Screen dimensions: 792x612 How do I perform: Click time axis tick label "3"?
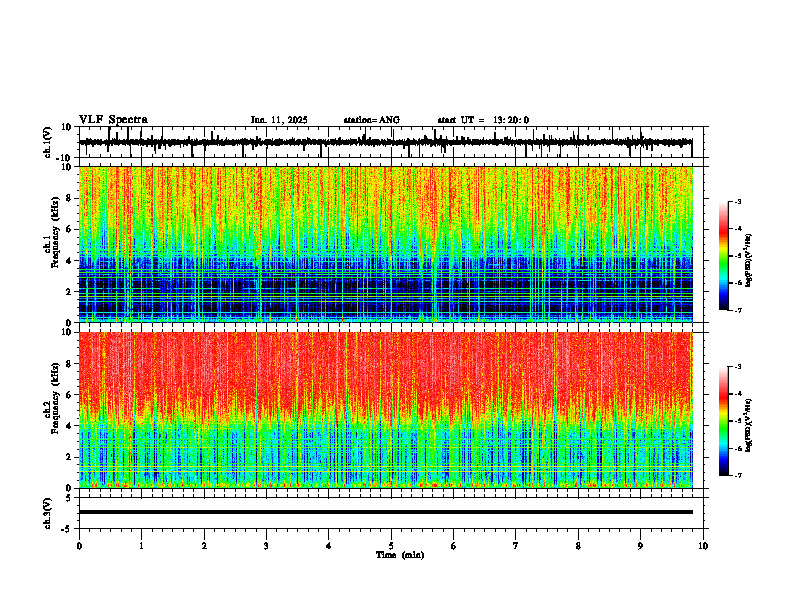point(266,546)
